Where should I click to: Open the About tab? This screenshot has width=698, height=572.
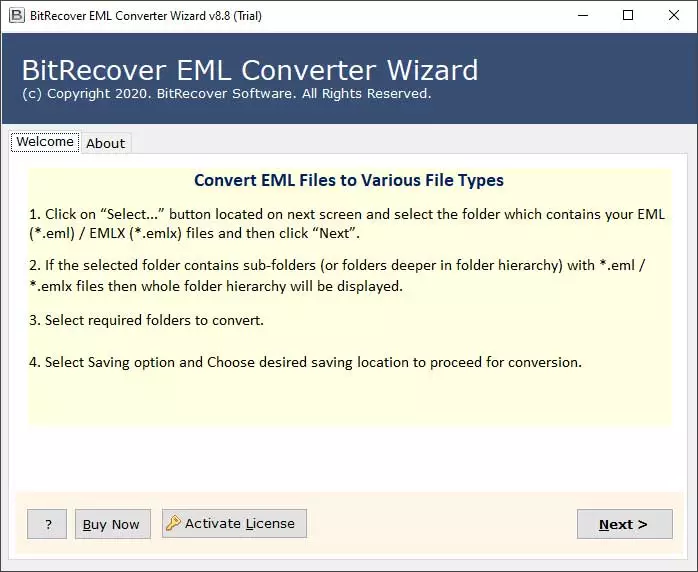105,143
